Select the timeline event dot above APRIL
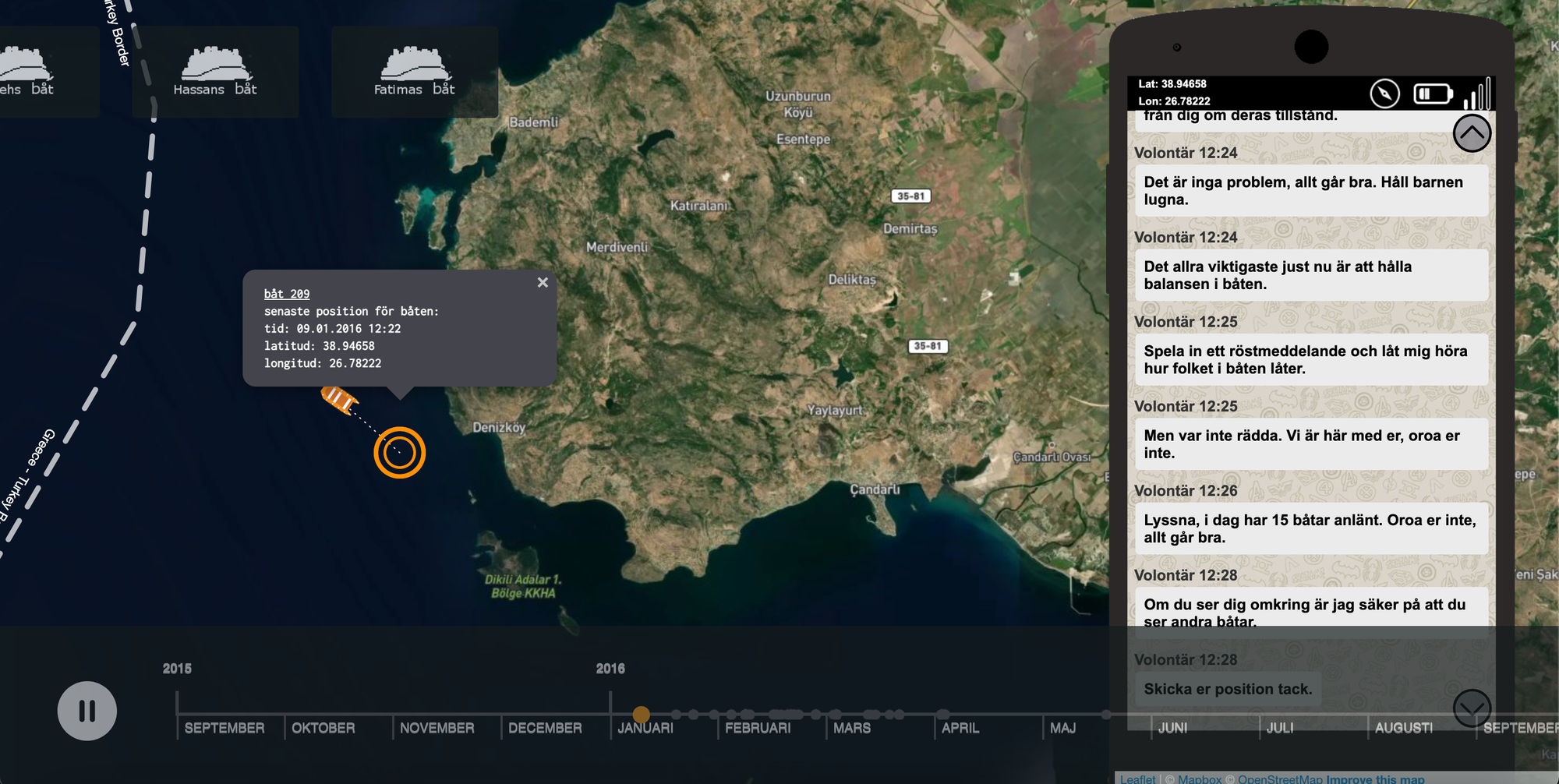Screen dimensions: 1559x784 tap(942, 714)
